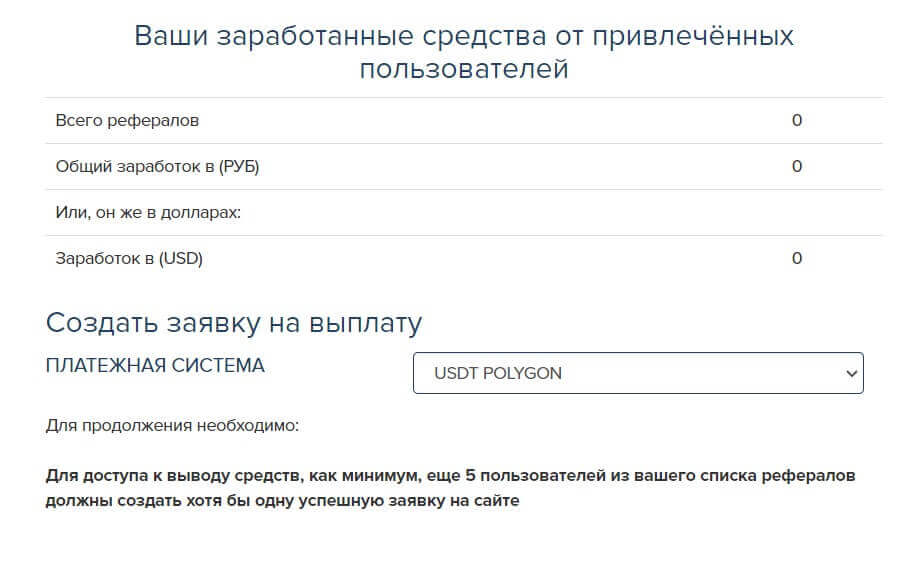Click the "Общий заработок" row label
This screenshot has height=573, width=918.
tap(128, 166)
